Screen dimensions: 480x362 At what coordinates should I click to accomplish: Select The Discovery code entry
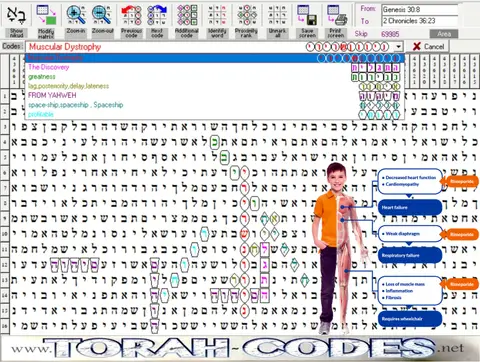click(215, 67)
